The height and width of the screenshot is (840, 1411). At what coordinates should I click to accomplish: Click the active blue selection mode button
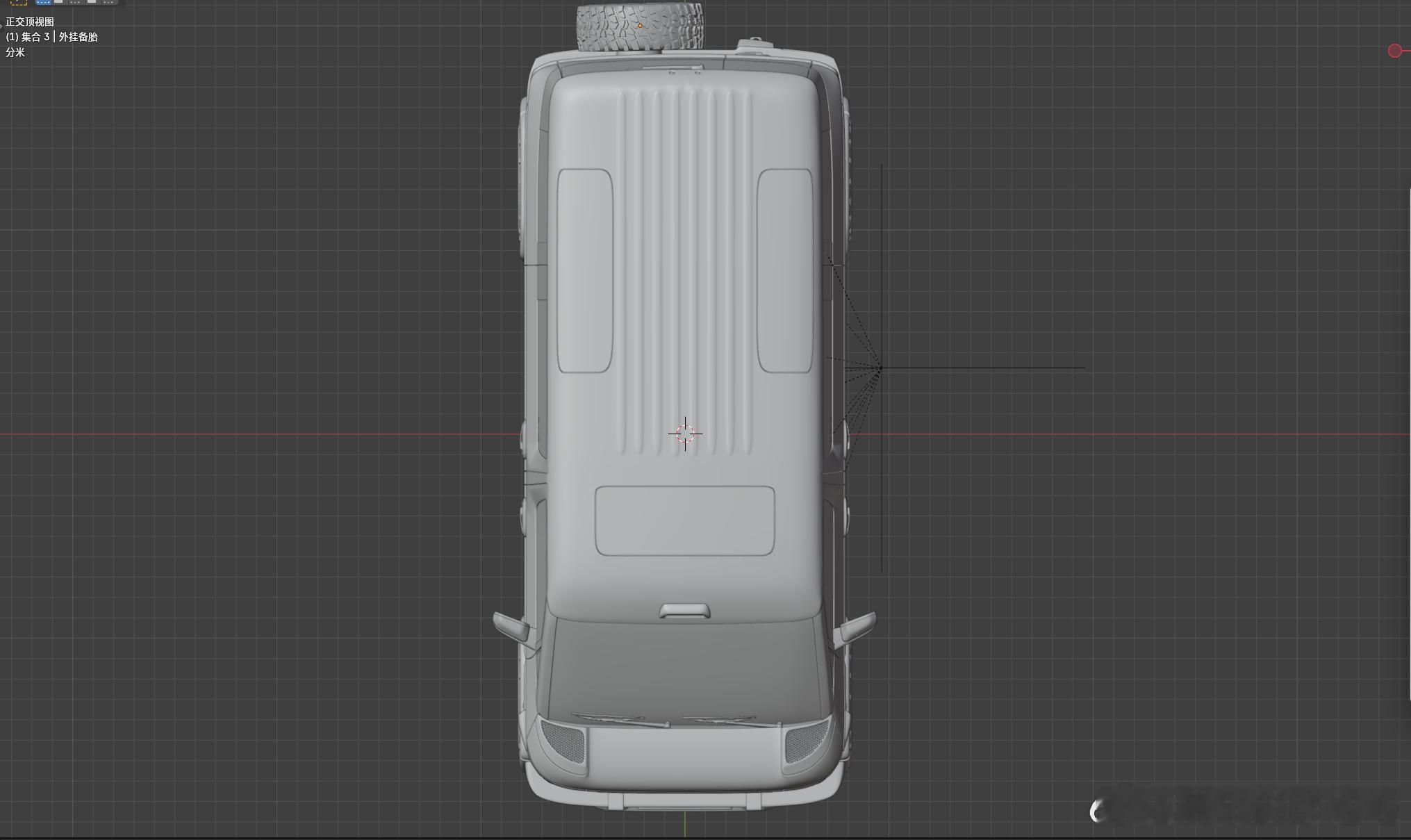coord(43,2)
